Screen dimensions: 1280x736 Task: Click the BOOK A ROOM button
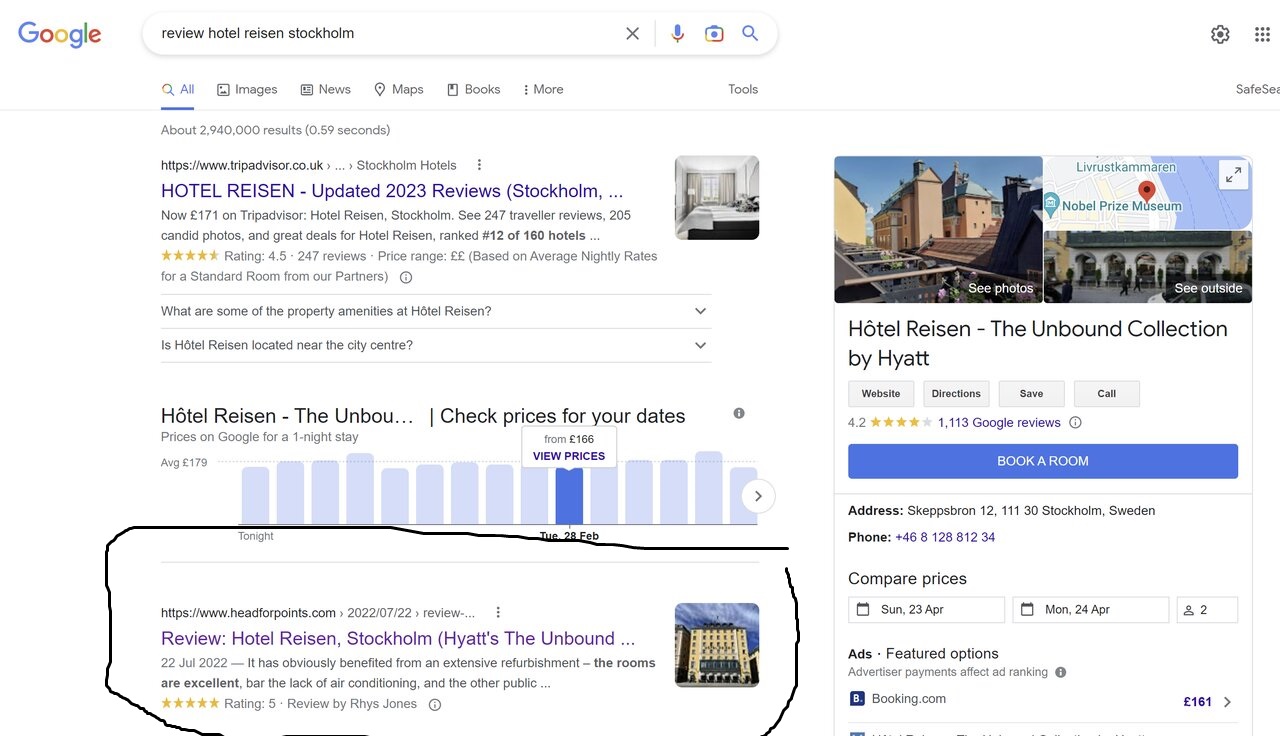tap(1043, 461)
